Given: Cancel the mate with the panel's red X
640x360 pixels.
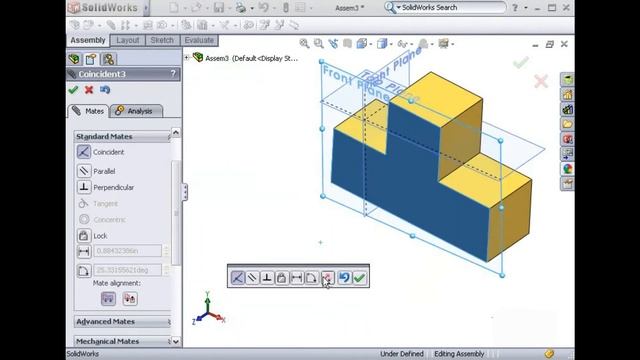Looking at the screenshot, I should coord(89,90).
